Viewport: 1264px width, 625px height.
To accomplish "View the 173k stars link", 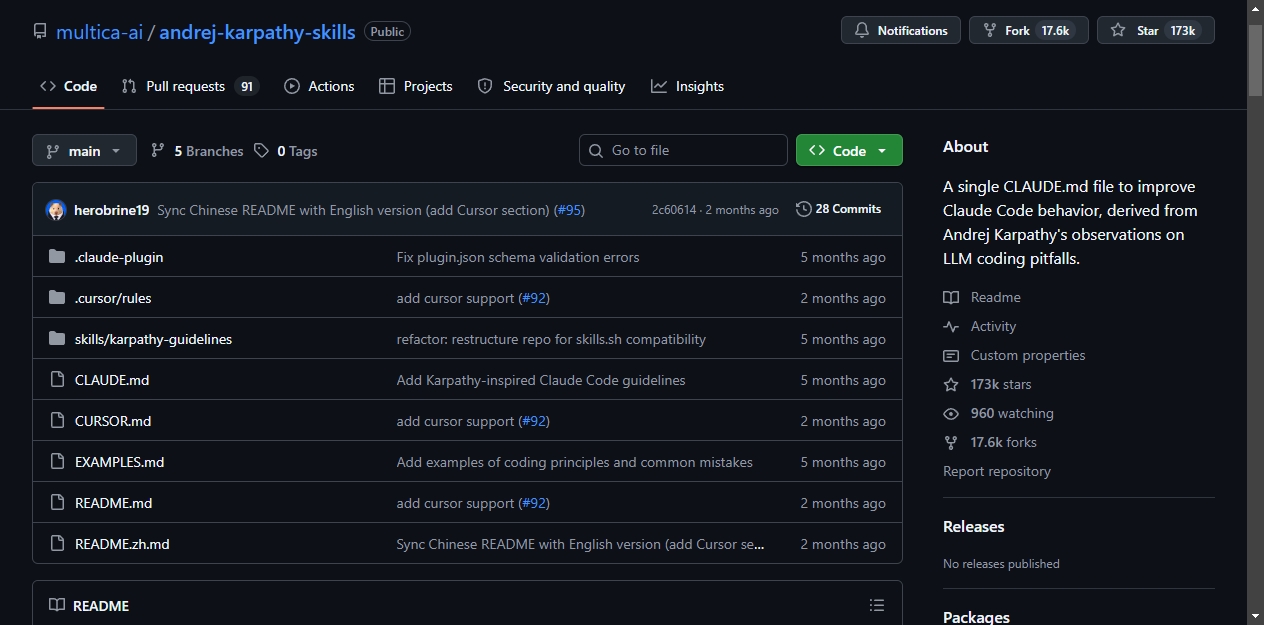I will pos(988,384).
